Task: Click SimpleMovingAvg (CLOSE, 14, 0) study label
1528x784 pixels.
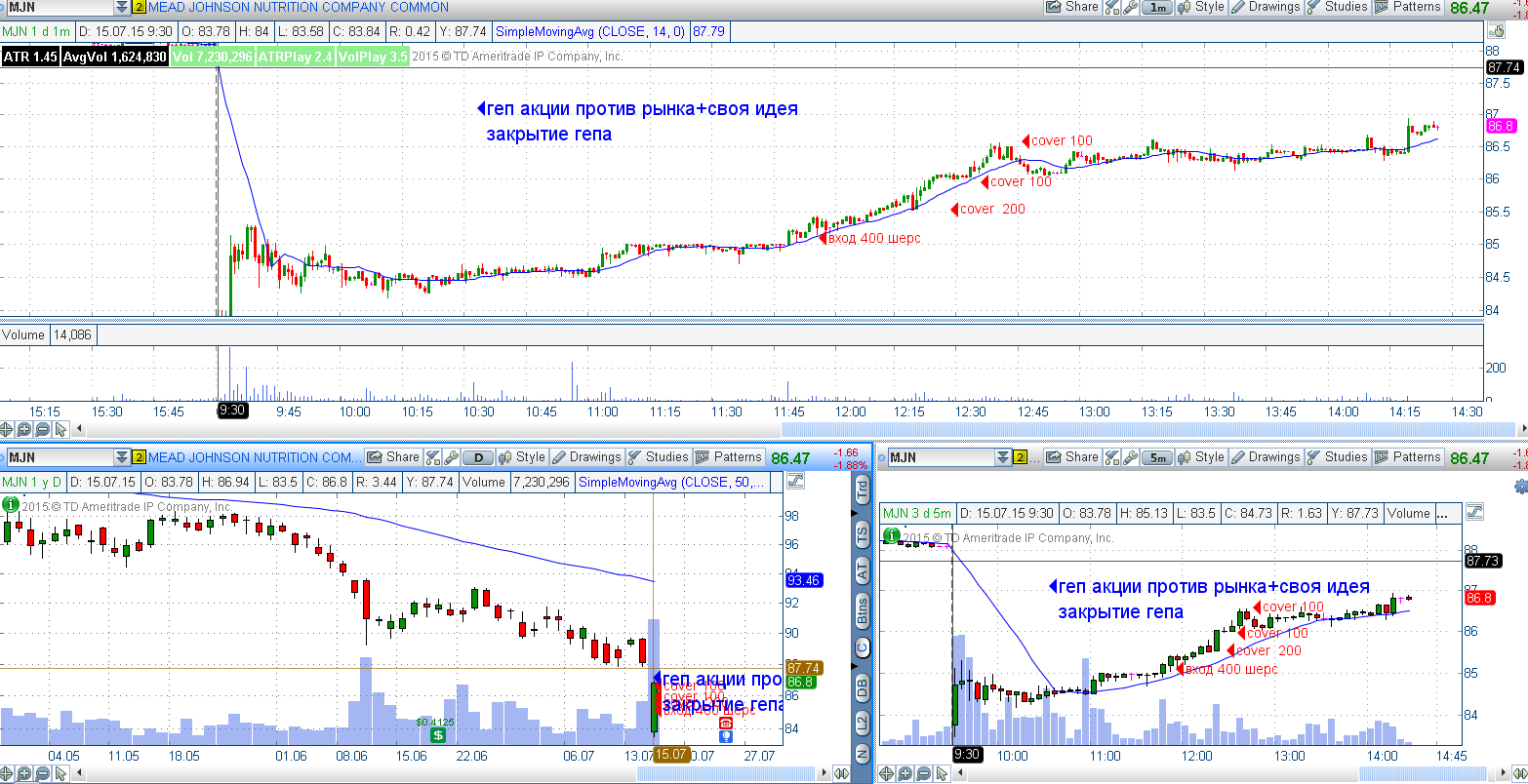Action: (x=590, y=31)
